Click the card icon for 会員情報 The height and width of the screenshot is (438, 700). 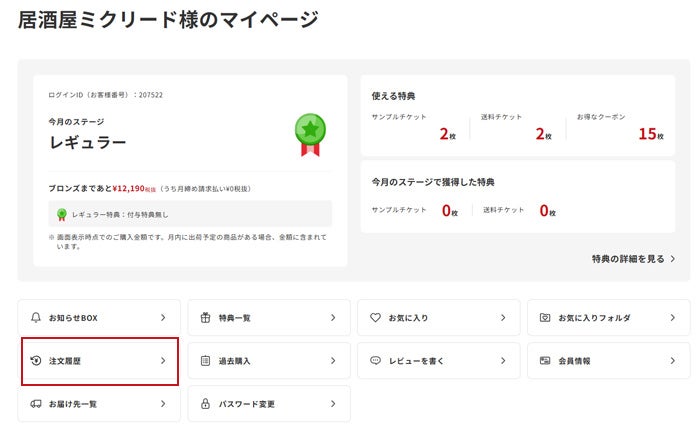pos(545,360)
